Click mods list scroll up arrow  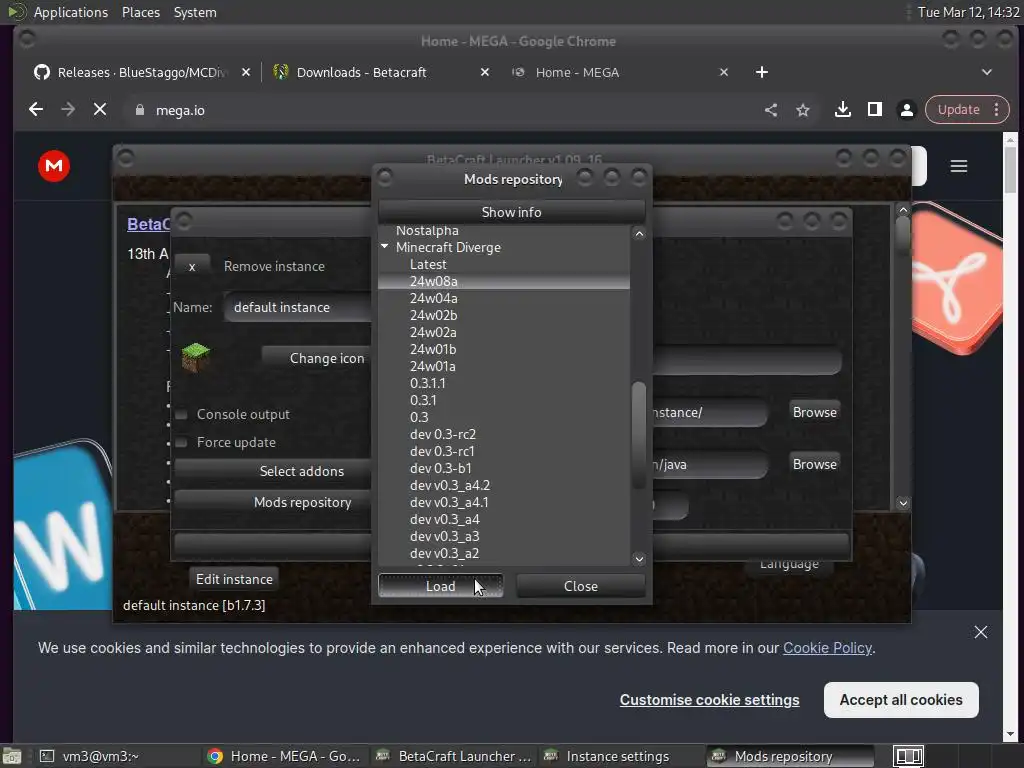[x=639, y=234]
